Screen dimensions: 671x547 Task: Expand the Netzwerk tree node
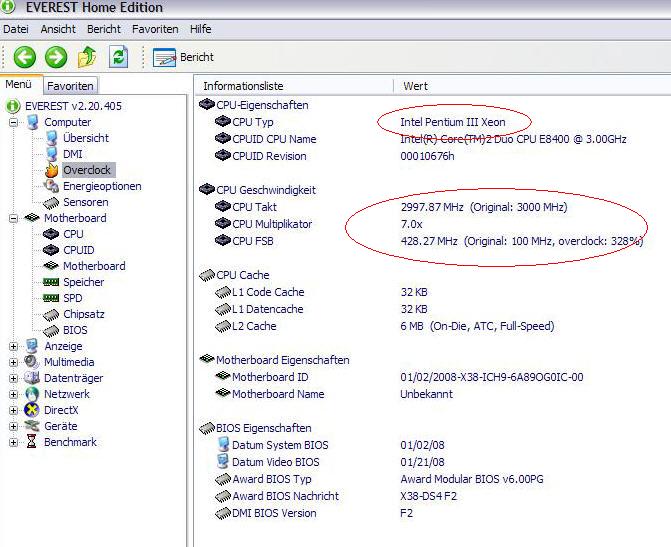pos(13,394)
